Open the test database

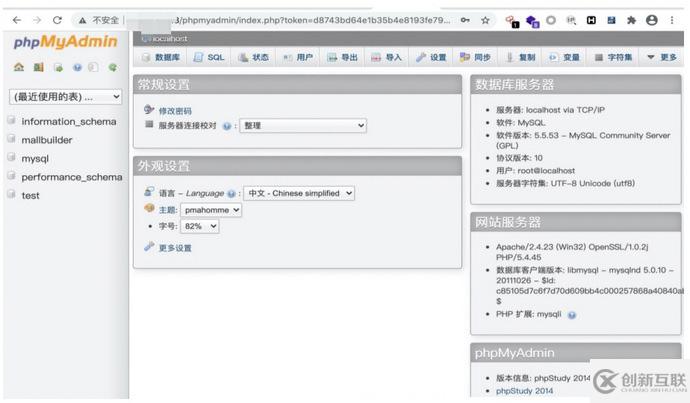[x=30, y=195]
